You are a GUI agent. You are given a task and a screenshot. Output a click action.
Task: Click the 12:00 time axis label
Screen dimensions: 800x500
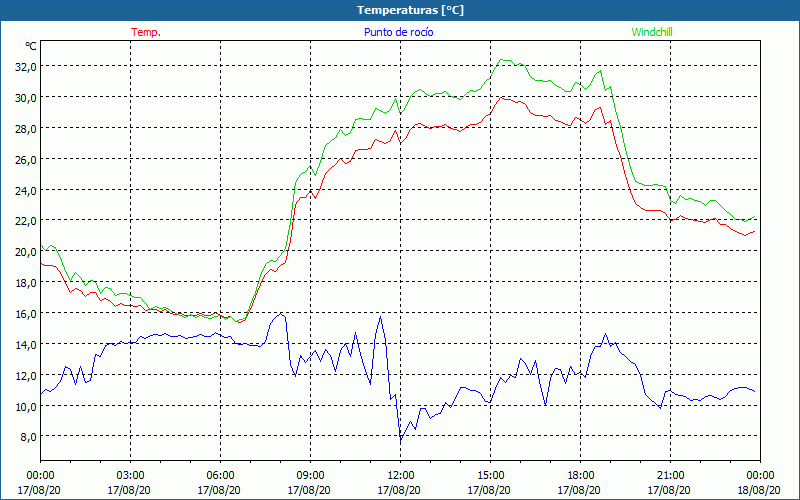[x=401, y=476]
